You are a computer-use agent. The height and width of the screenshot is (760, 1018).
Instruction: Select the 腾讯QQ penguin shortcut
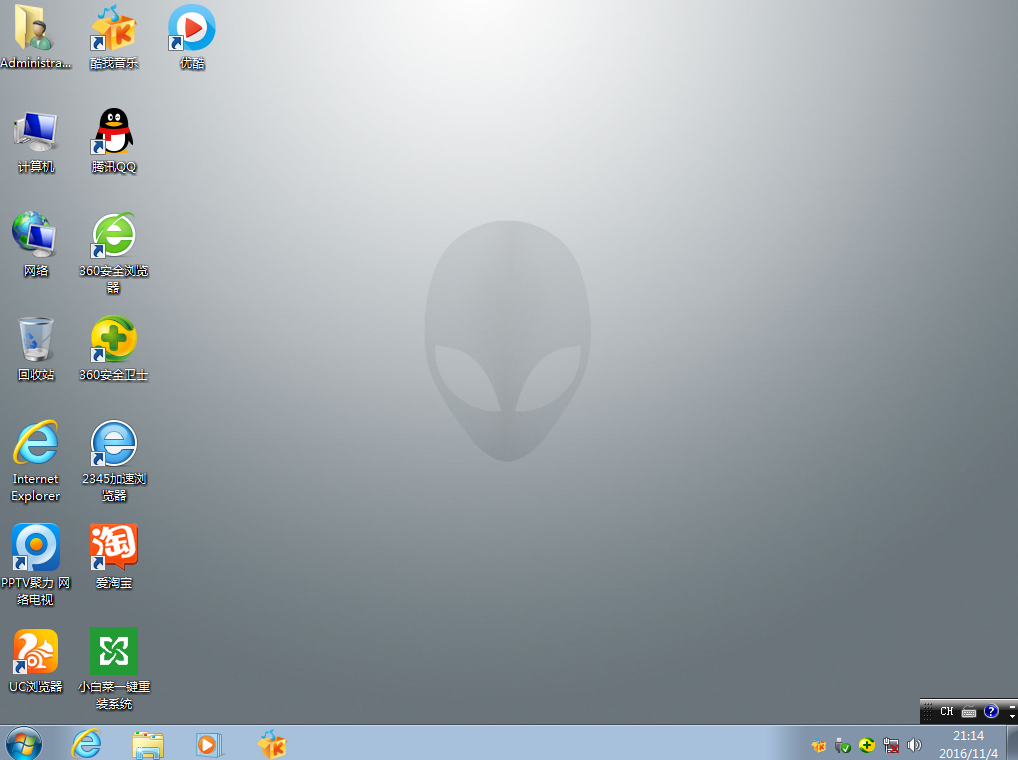pos(114,141)
